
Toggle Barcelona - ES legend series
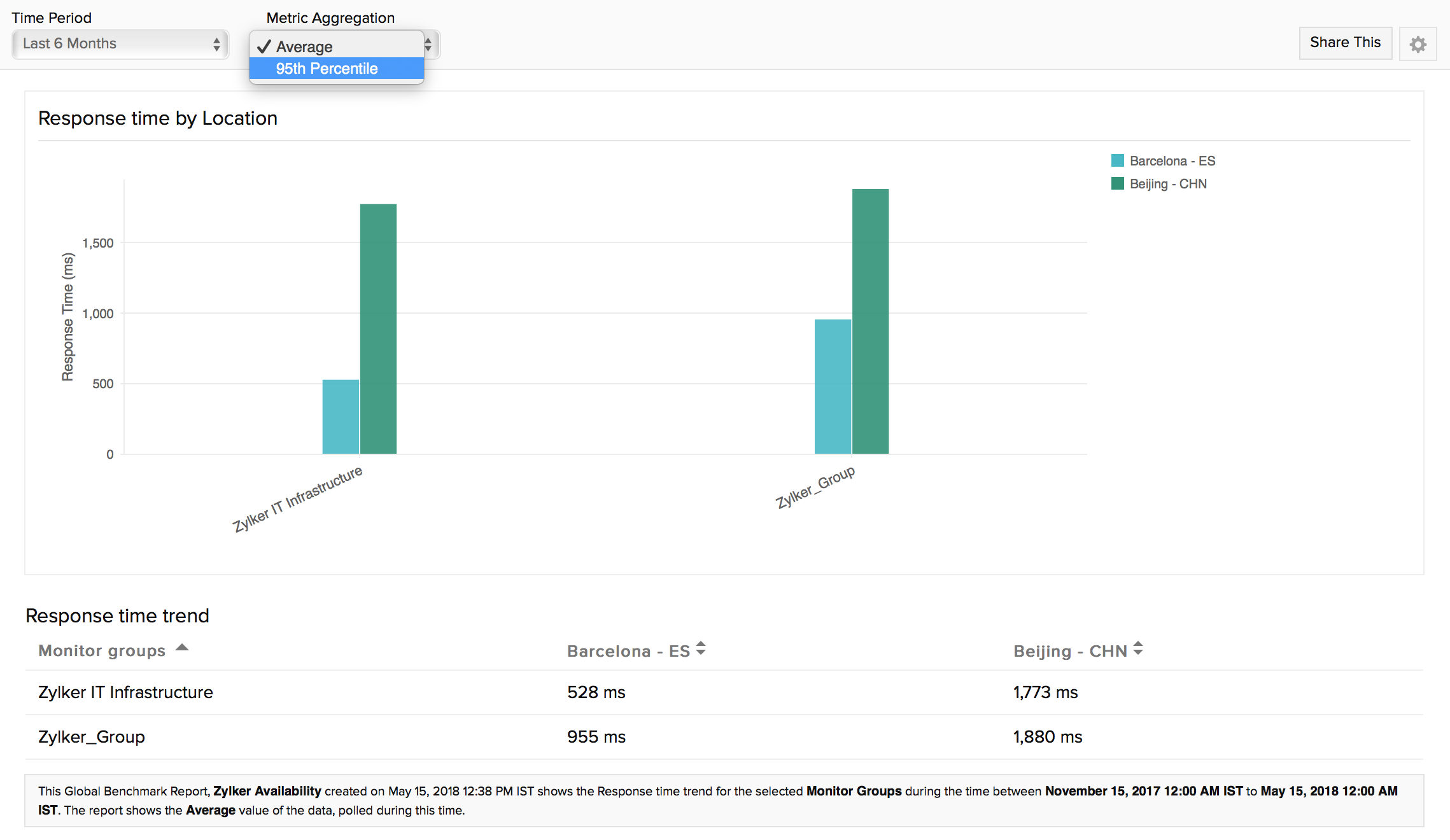(x=1172, y=161)
